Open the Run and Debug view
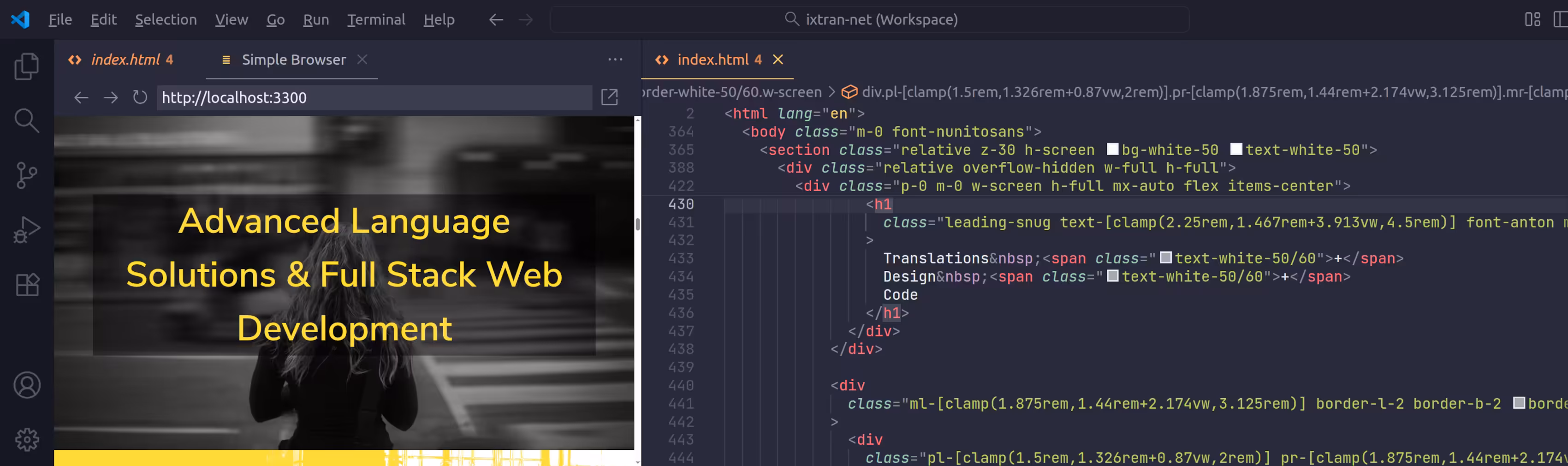The image size is (1568, 466). coord(26,230)
